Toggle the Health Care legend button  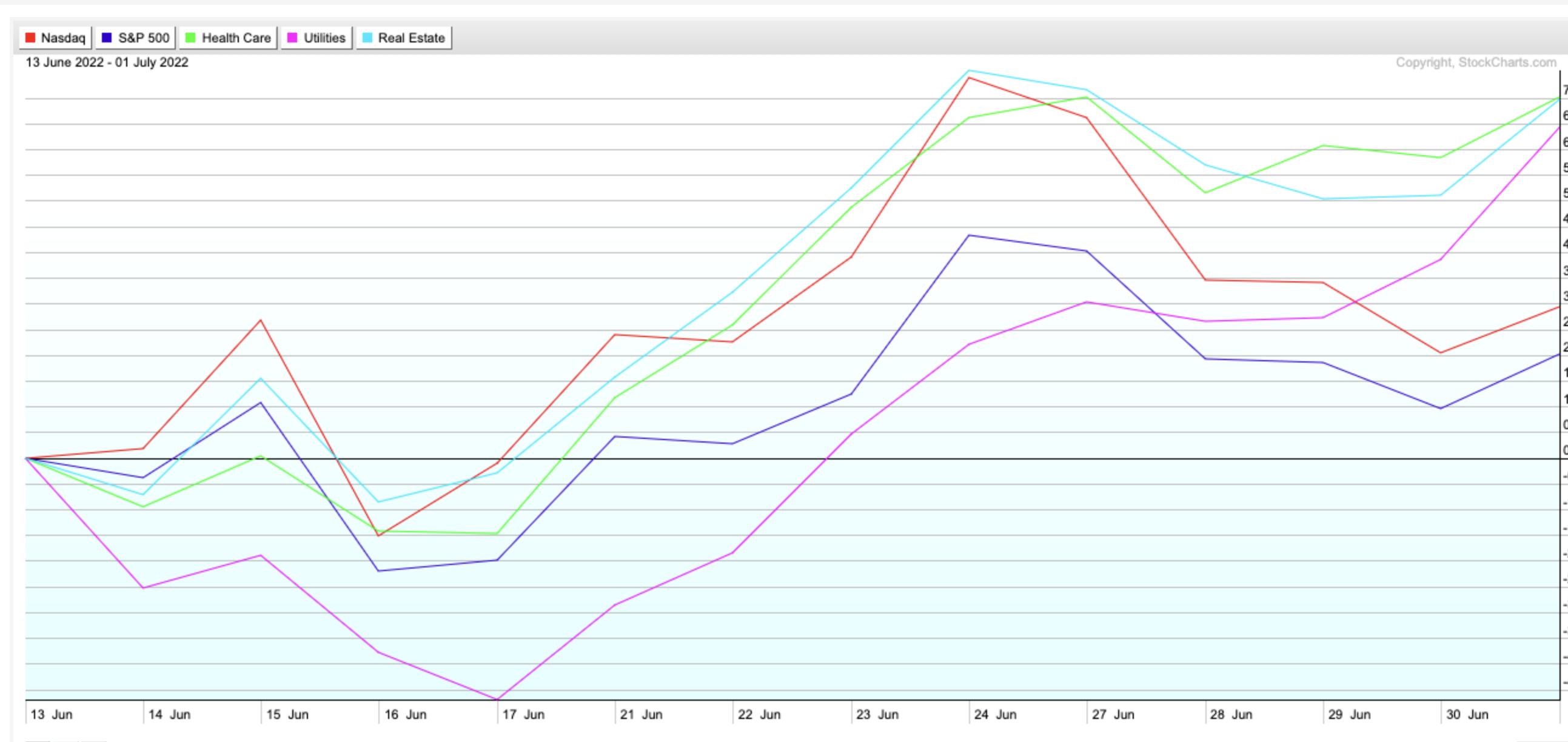[228, 38]
